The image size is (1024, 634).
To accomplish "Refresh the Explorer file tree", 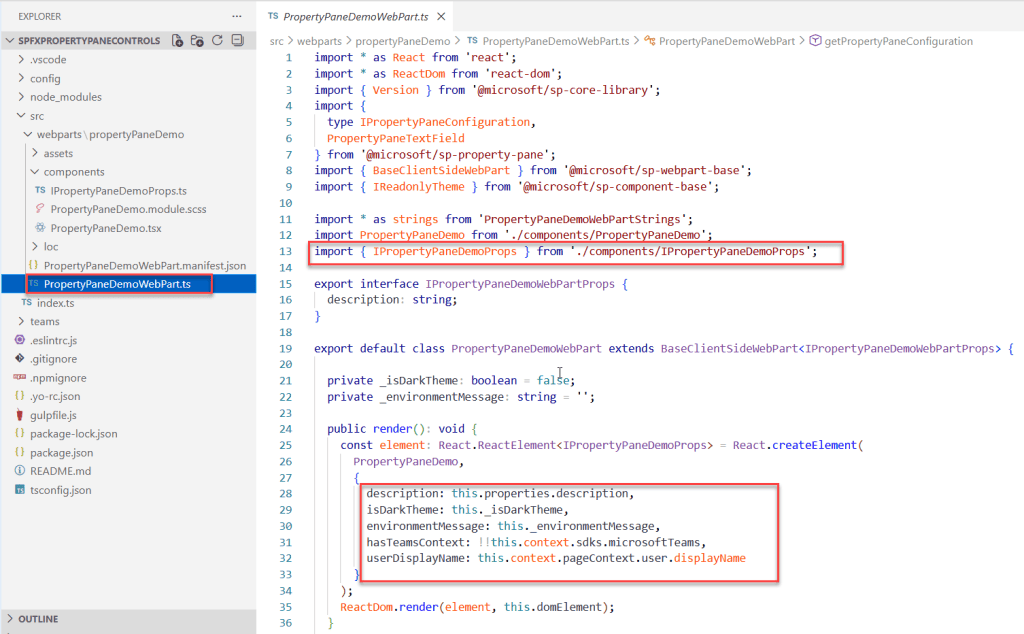I will click(217, 40).
